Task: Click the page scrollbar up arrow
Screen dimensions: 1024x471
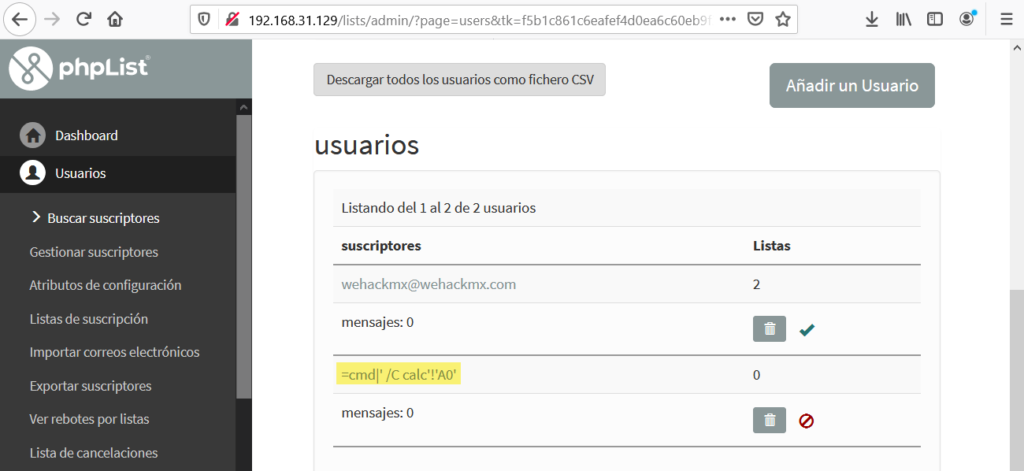Action: click(x=1017, y=48)
